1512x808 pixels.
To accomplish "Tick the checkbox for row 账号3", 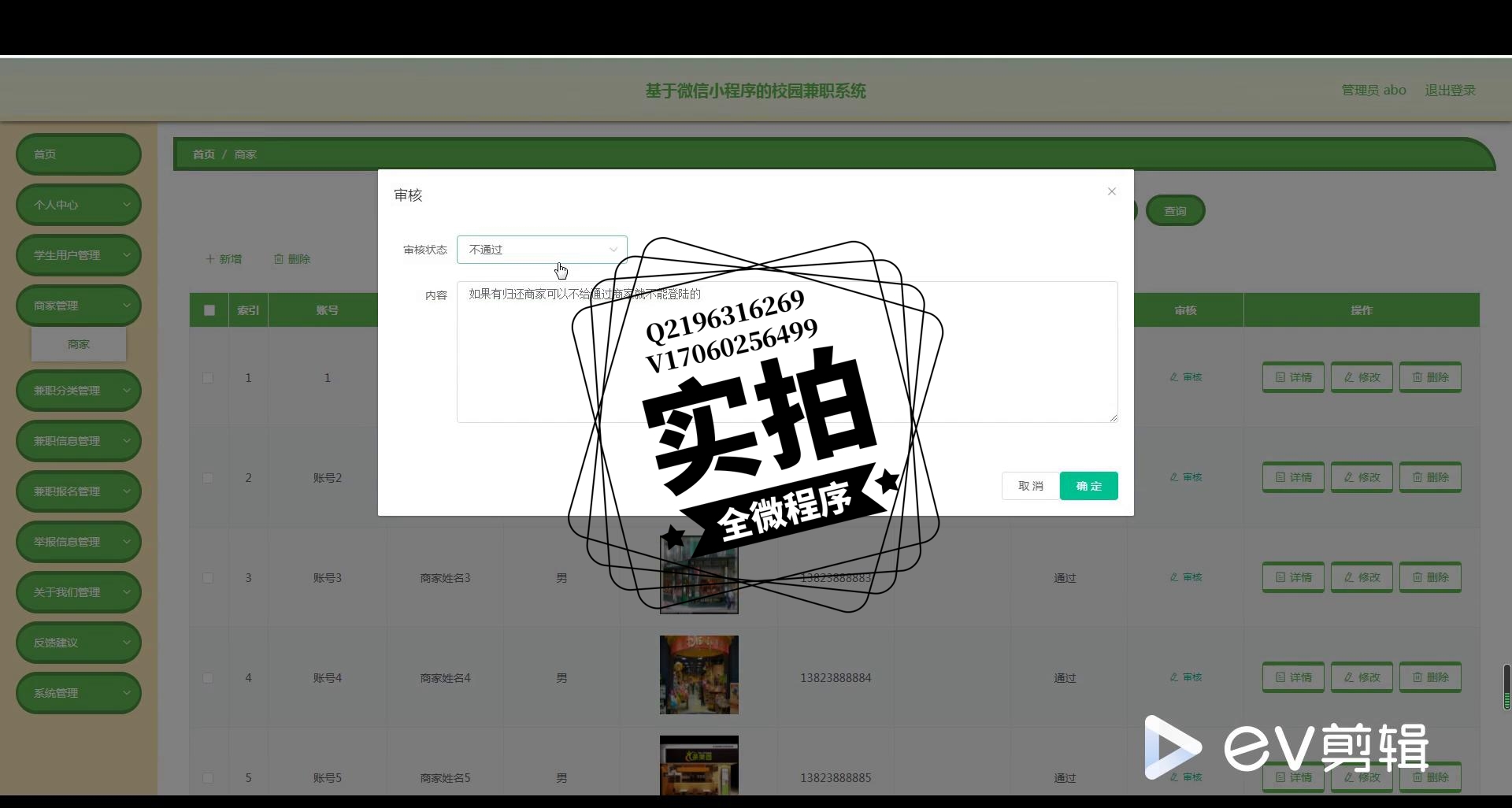I will 208,578.
